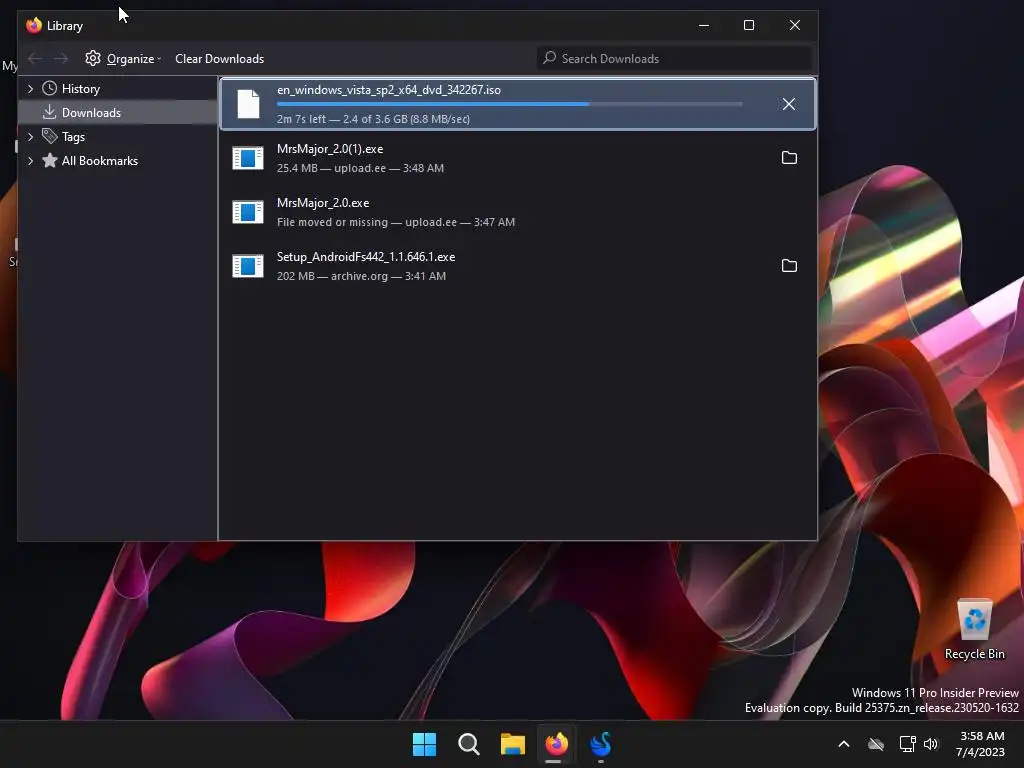The width and height of the screenshot is (1024, 768).
Task: Cancel the Windows Vista ISO download
Action: pos(788,104)
